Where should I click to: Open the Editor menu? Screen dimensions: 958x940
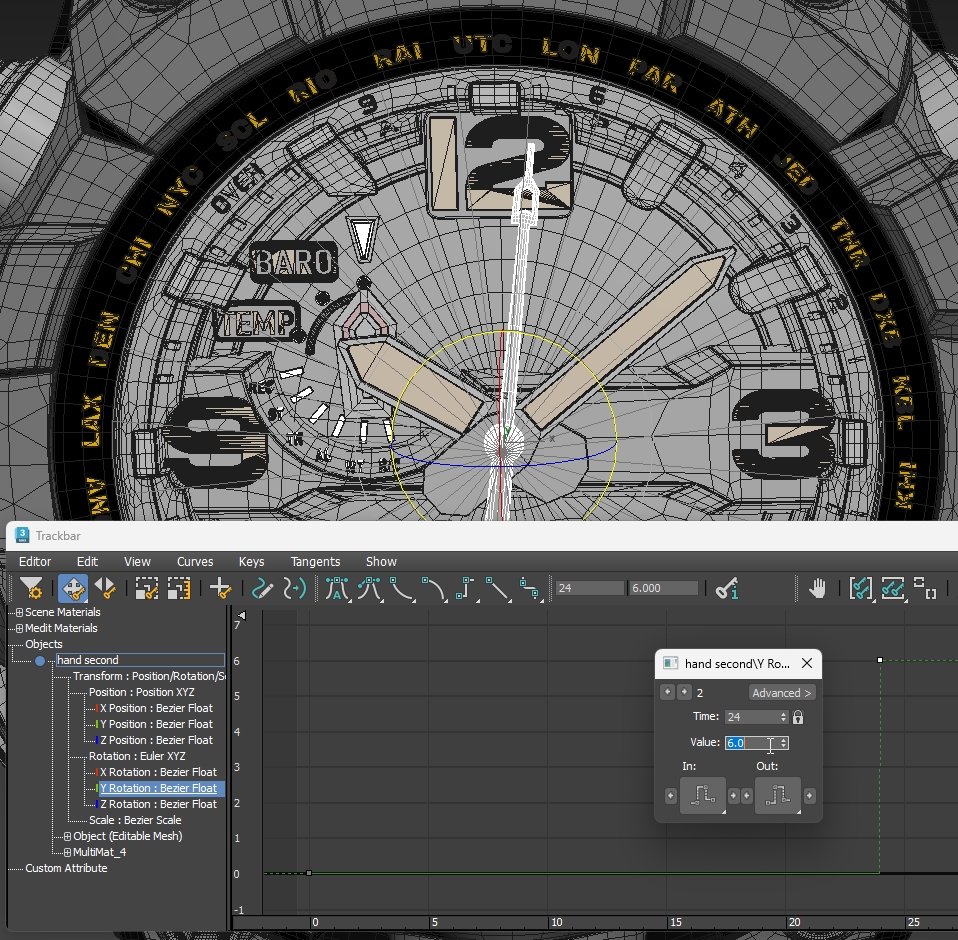pyautogui.click(x=35, y=561)
